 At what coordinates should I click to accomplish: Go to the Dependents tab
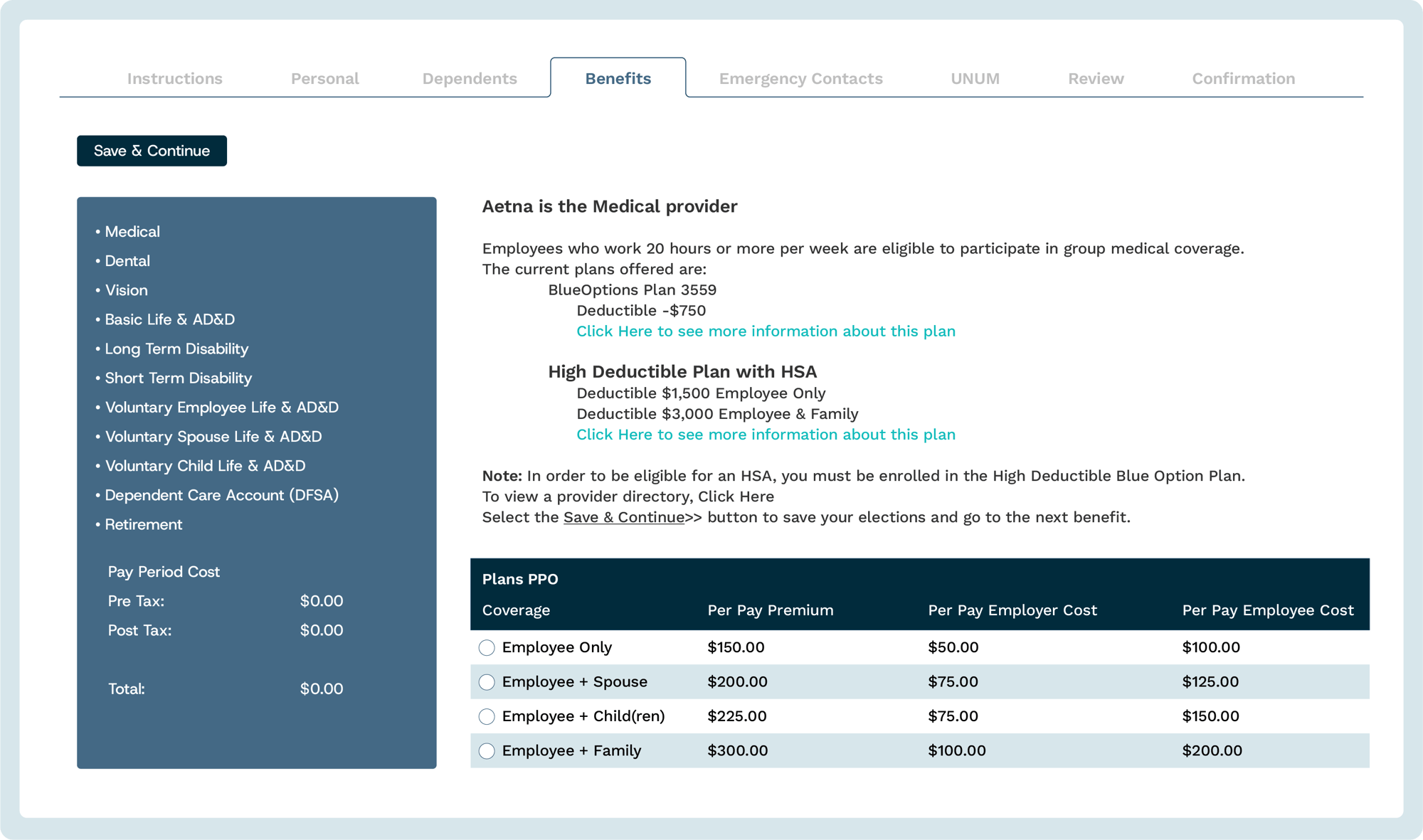pyautogui.click(x=470, y=78)
